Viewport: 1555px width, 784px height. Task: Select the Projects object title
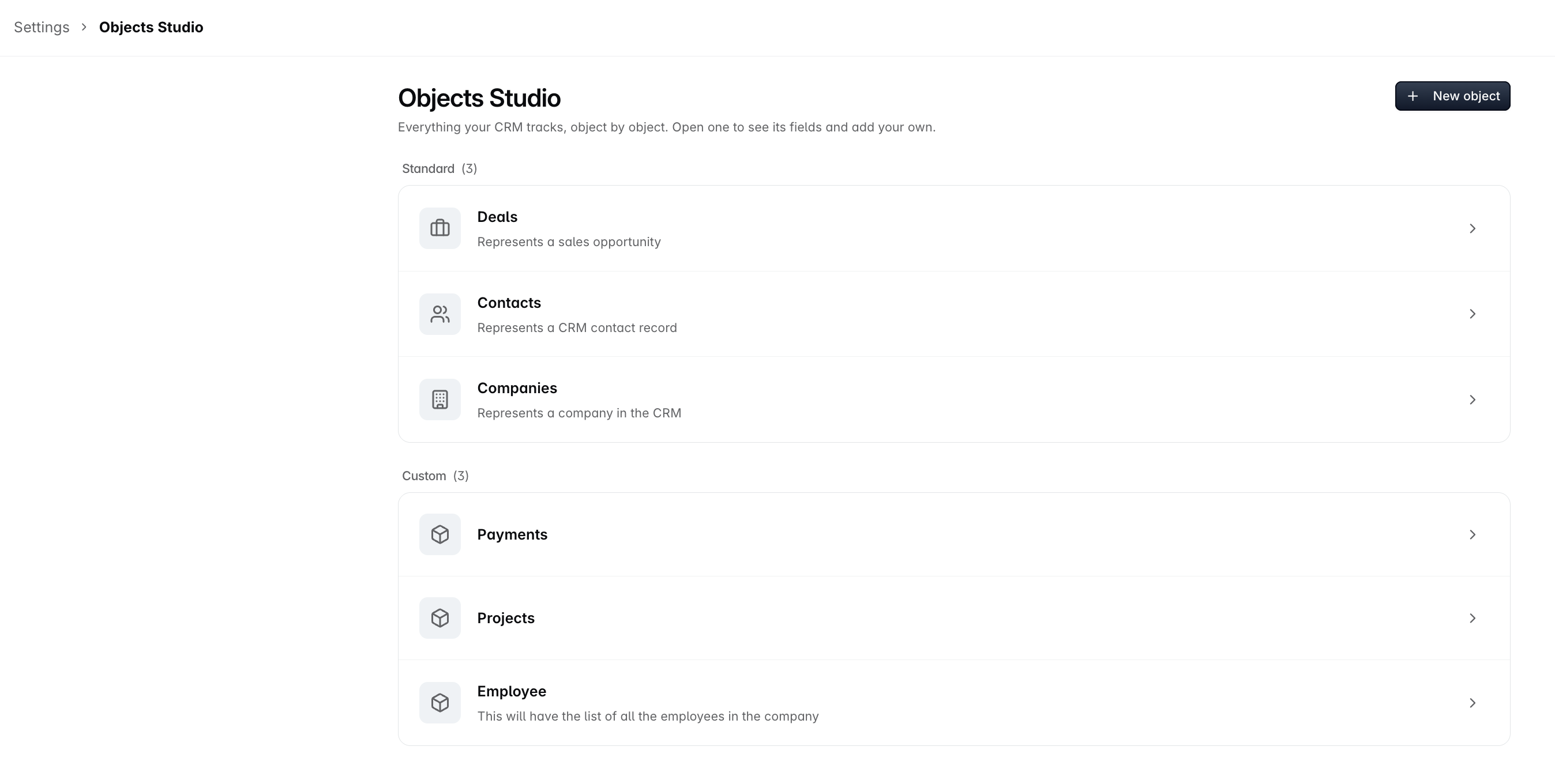pyautogui.click(x=506, y=618)
